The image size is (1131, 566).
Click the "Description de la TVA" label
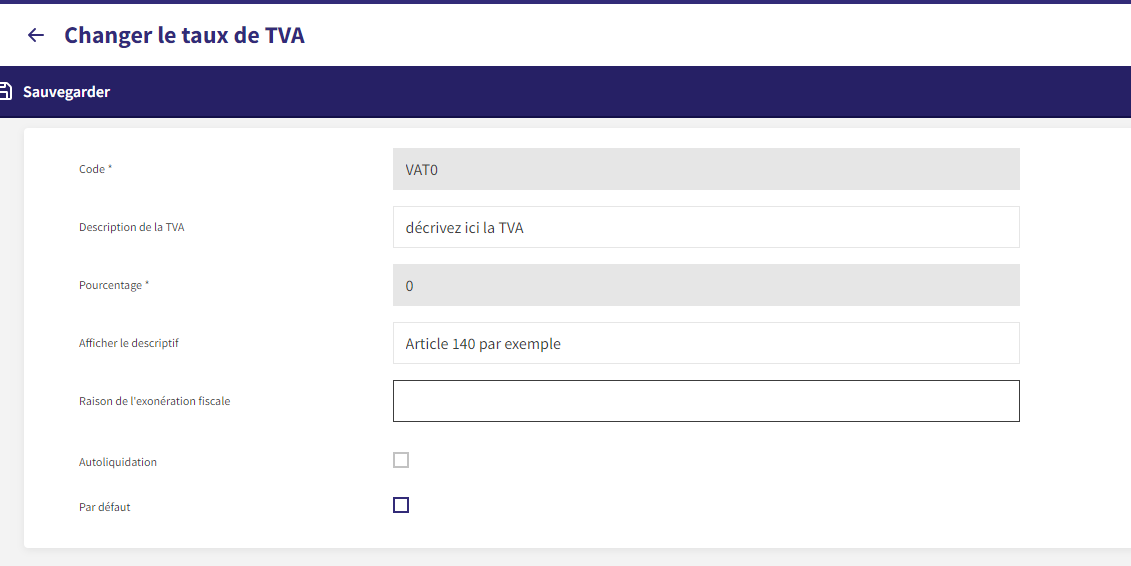pyautogui.click(x=131, y=227)
